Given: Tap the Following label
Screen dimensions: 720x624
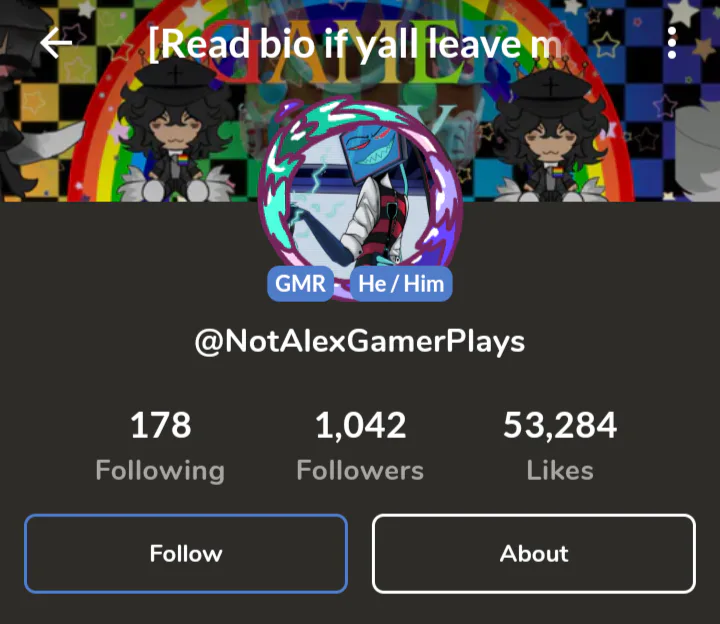Looking at the screenshot, I should pos(160,471).
